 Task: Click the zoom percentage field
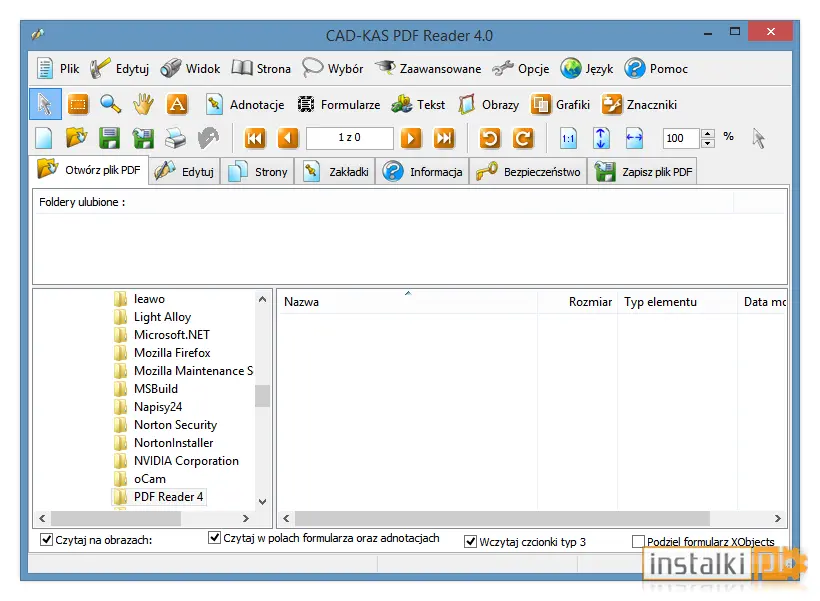[x=681, y=138]
